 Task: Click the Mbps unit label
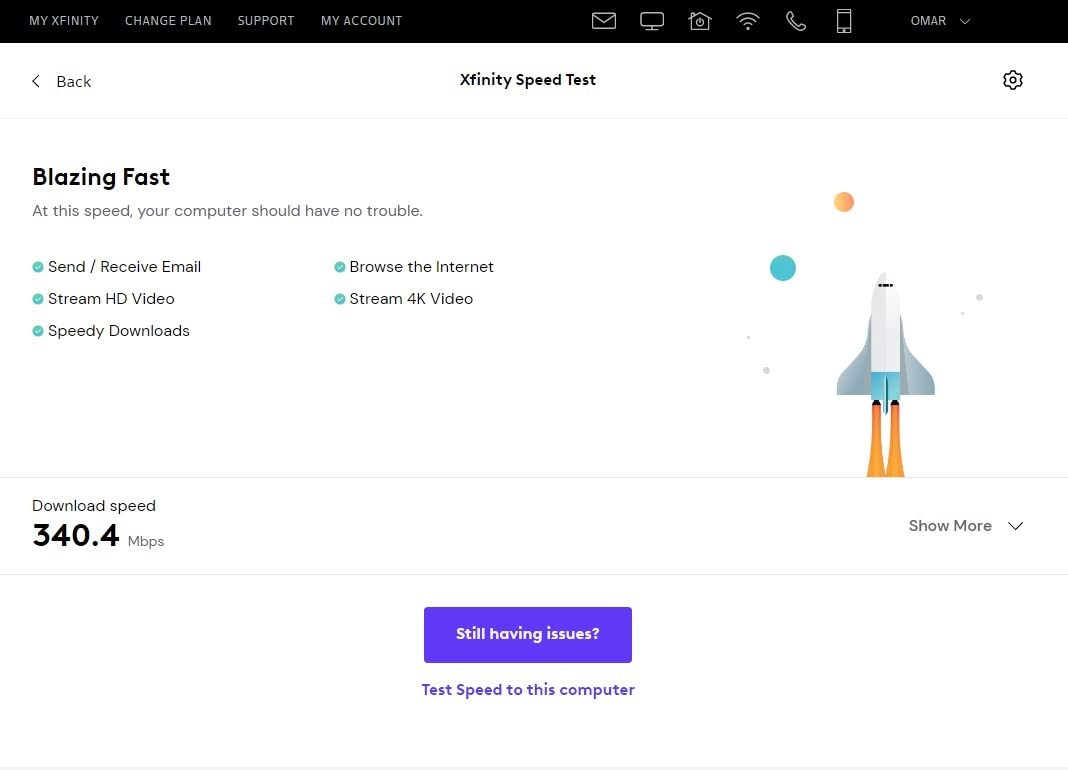(x=146, y=542)
